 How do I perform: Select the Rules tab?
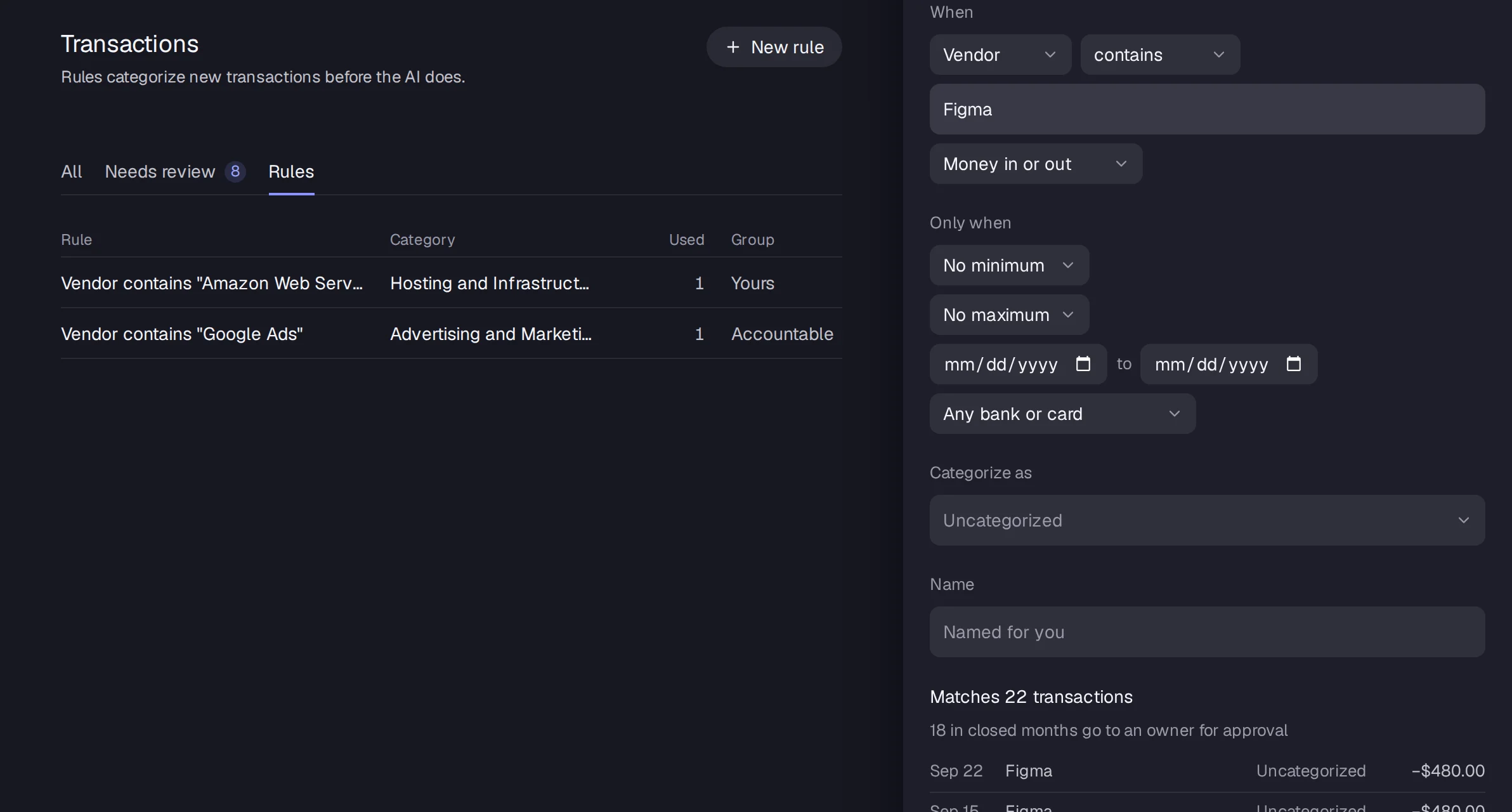(291, 171)
